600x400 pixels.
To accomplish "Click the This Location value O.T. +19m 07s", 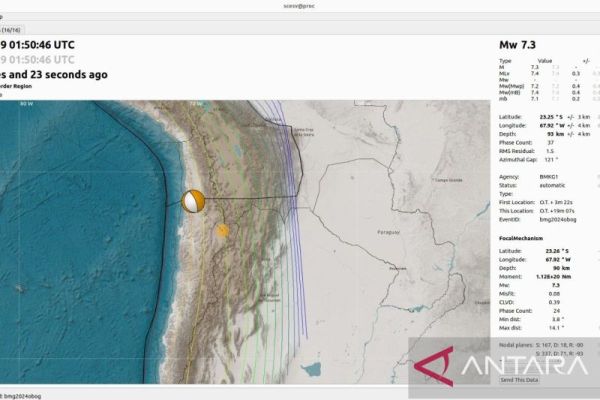I will point(557,211).
